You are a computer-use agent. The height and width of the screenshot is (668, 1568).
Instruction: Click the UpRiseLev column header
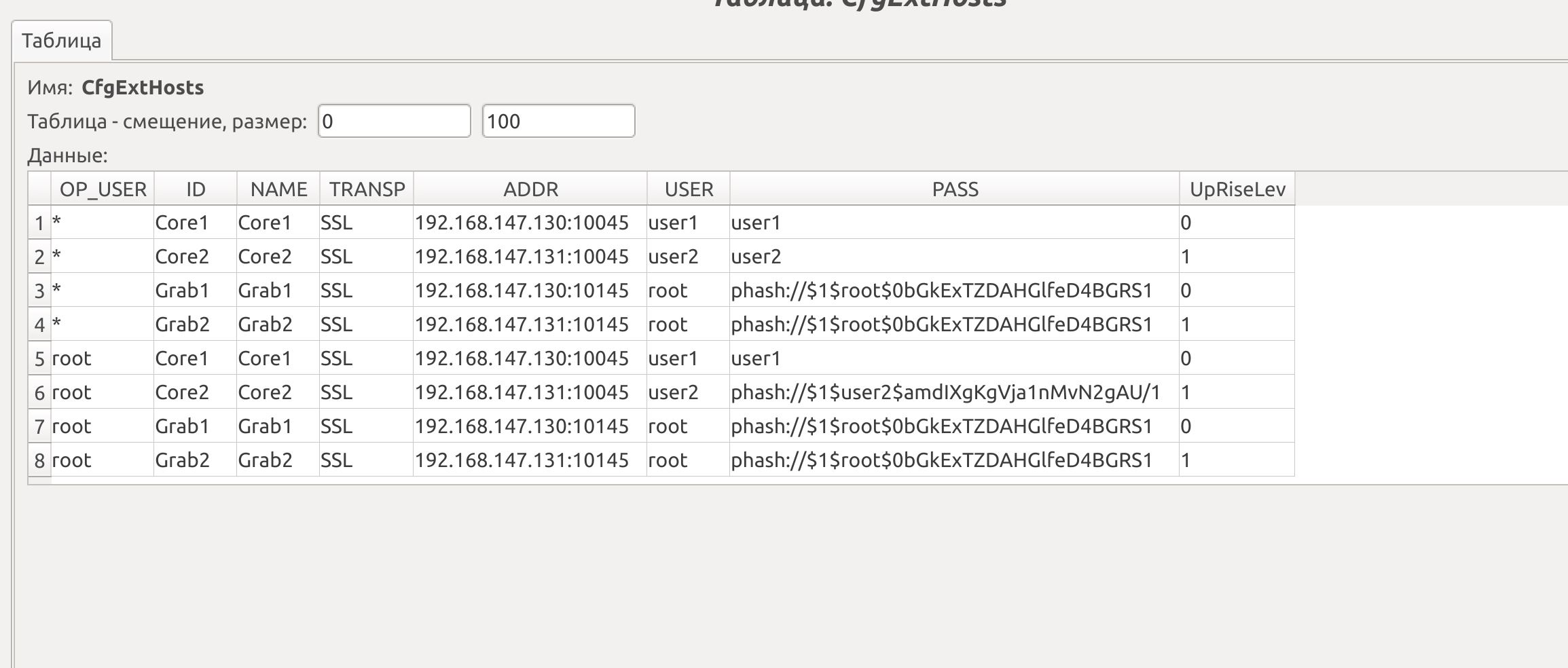[x=1237, y=189]
